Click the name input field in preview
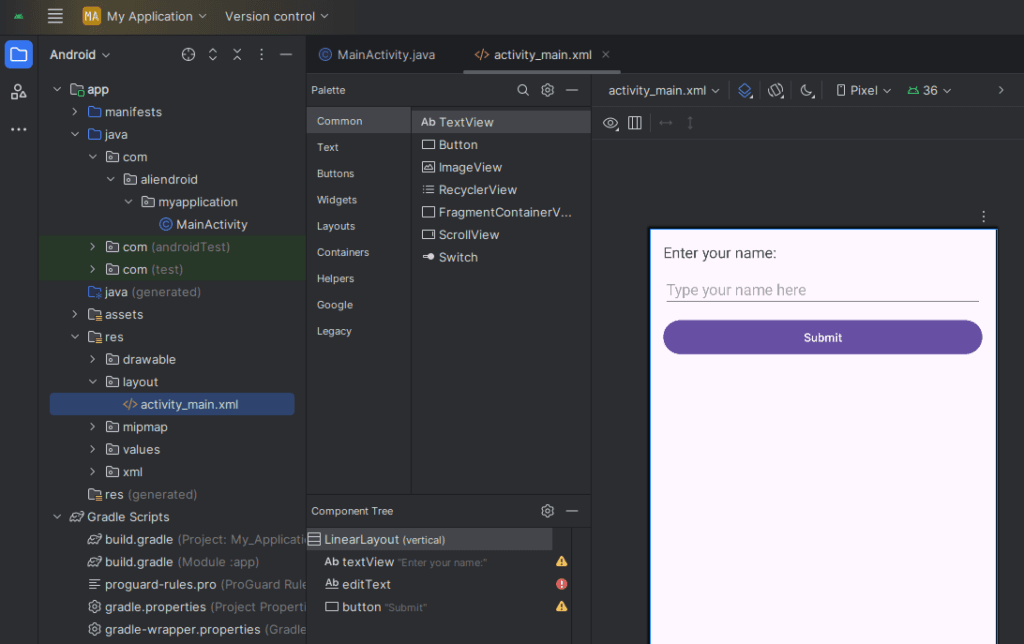This screenshot has height=644, width=1024. pyautogui.click(x=822, y=290)
